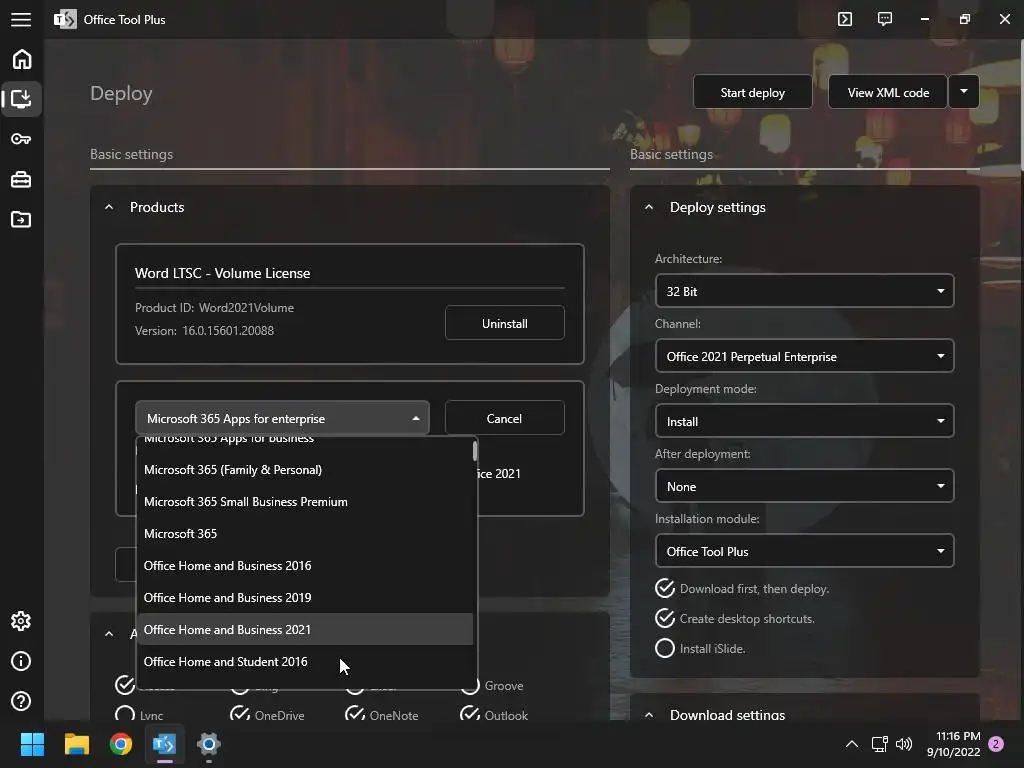Open the Installation module dropdown
Image resolution: width=1024 pixels, height=768 pixels.
tap(805, 551)
